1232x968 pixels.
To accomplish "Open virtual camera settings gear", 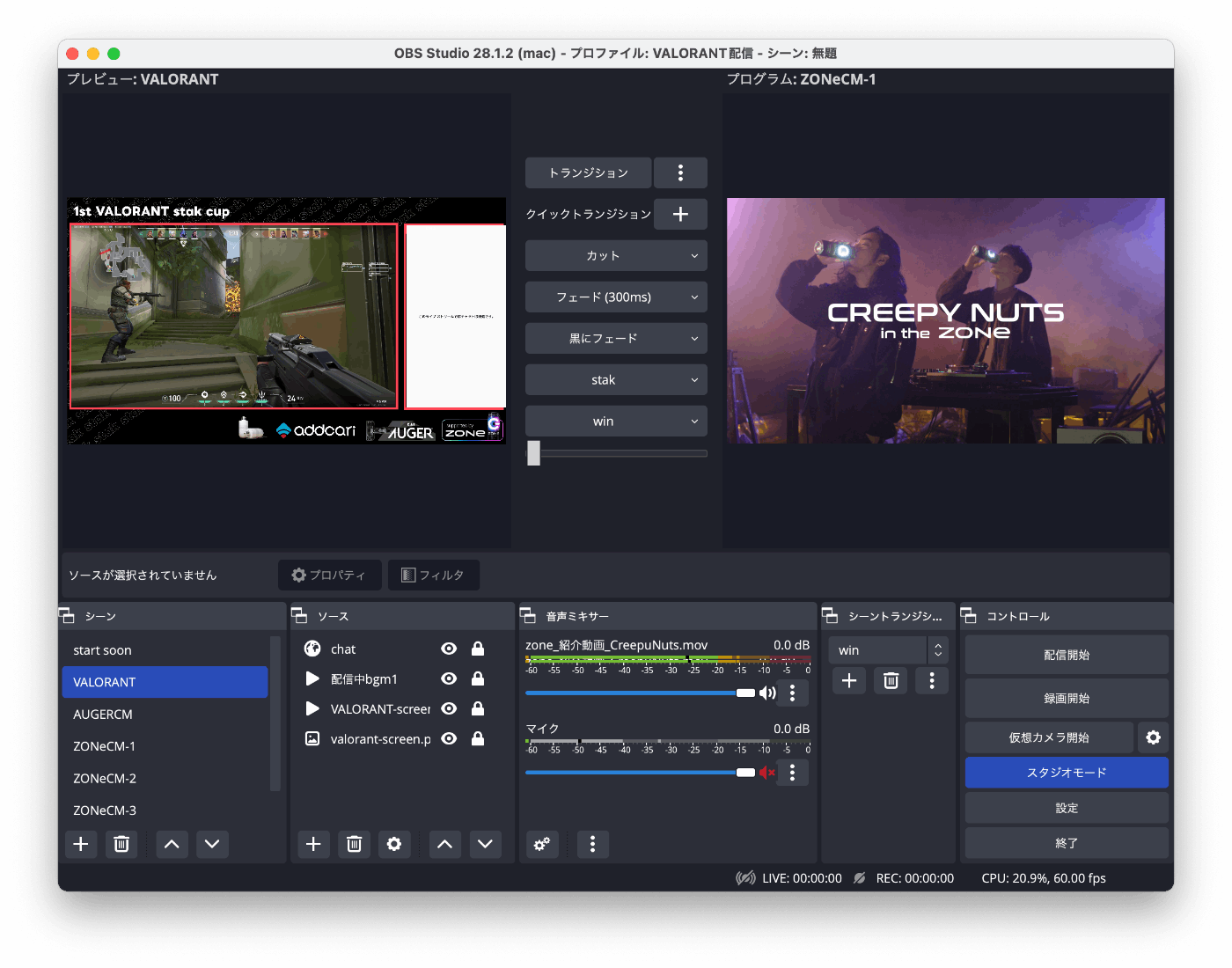I will click(x=1153, y=737).
